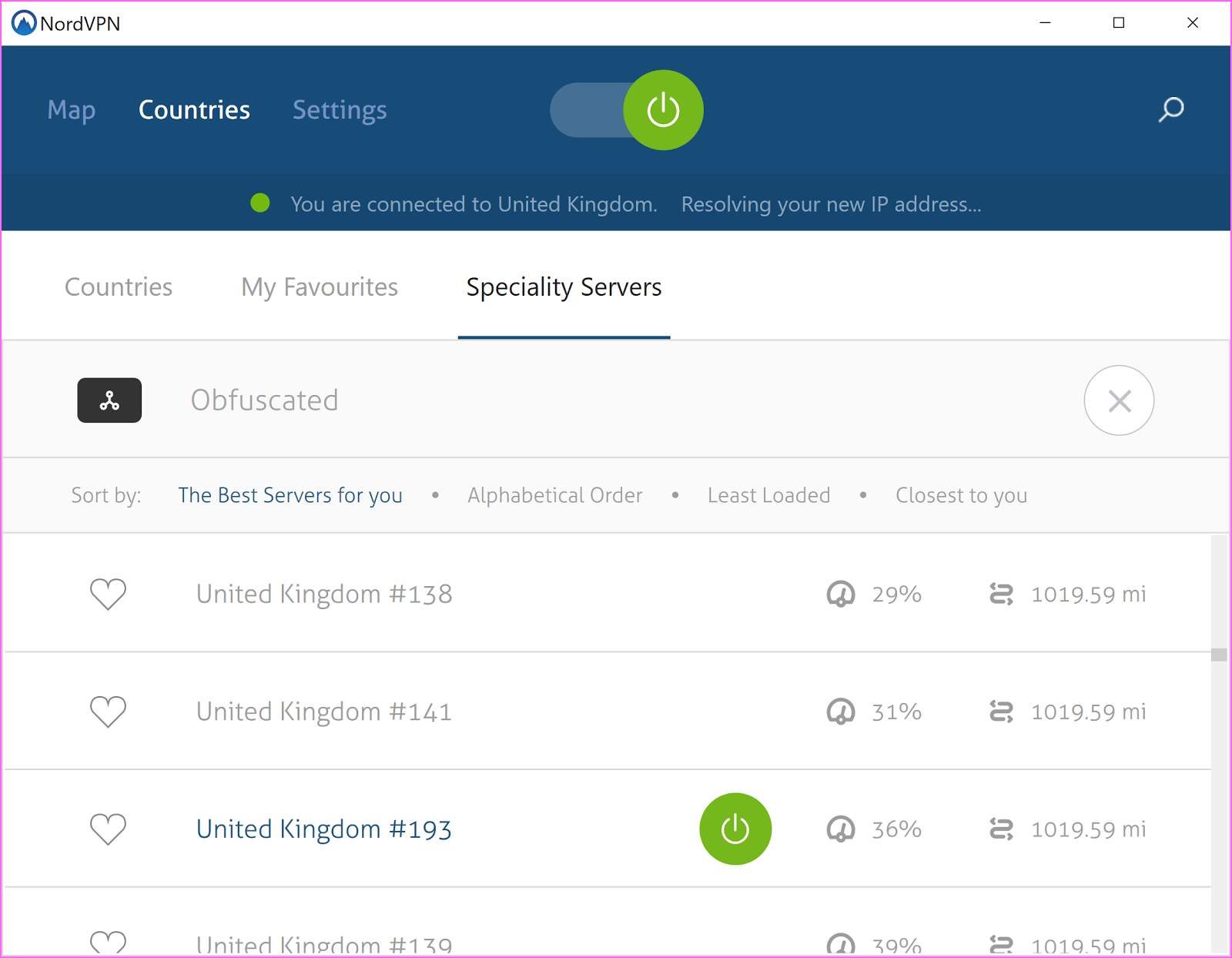Click 'Resolving your new IP address' text
This screenshot has height=958, width=1232.
point(832,204)
